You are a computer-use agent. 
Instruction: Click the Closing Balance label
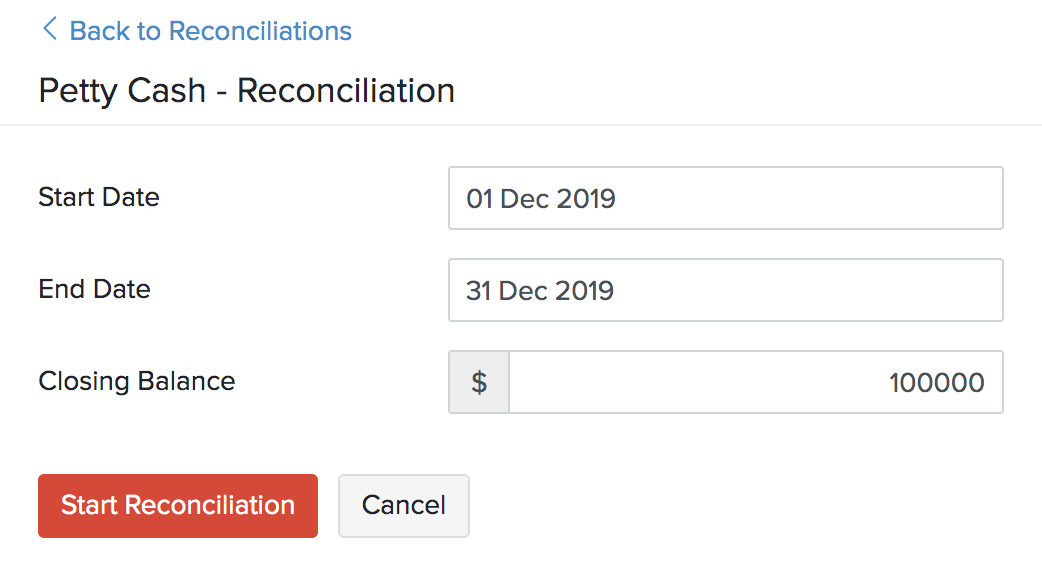[137, 381]
